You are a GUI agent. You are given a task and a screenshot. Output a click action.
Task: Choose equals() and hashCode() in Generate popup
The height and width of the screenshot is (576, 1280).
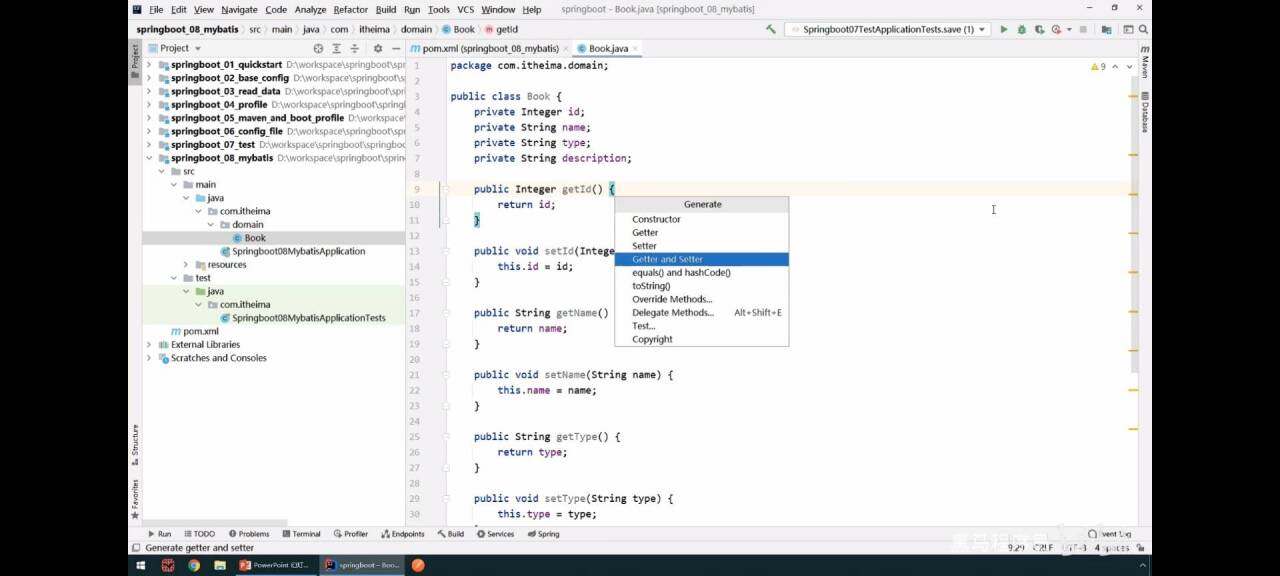[701, 272]
